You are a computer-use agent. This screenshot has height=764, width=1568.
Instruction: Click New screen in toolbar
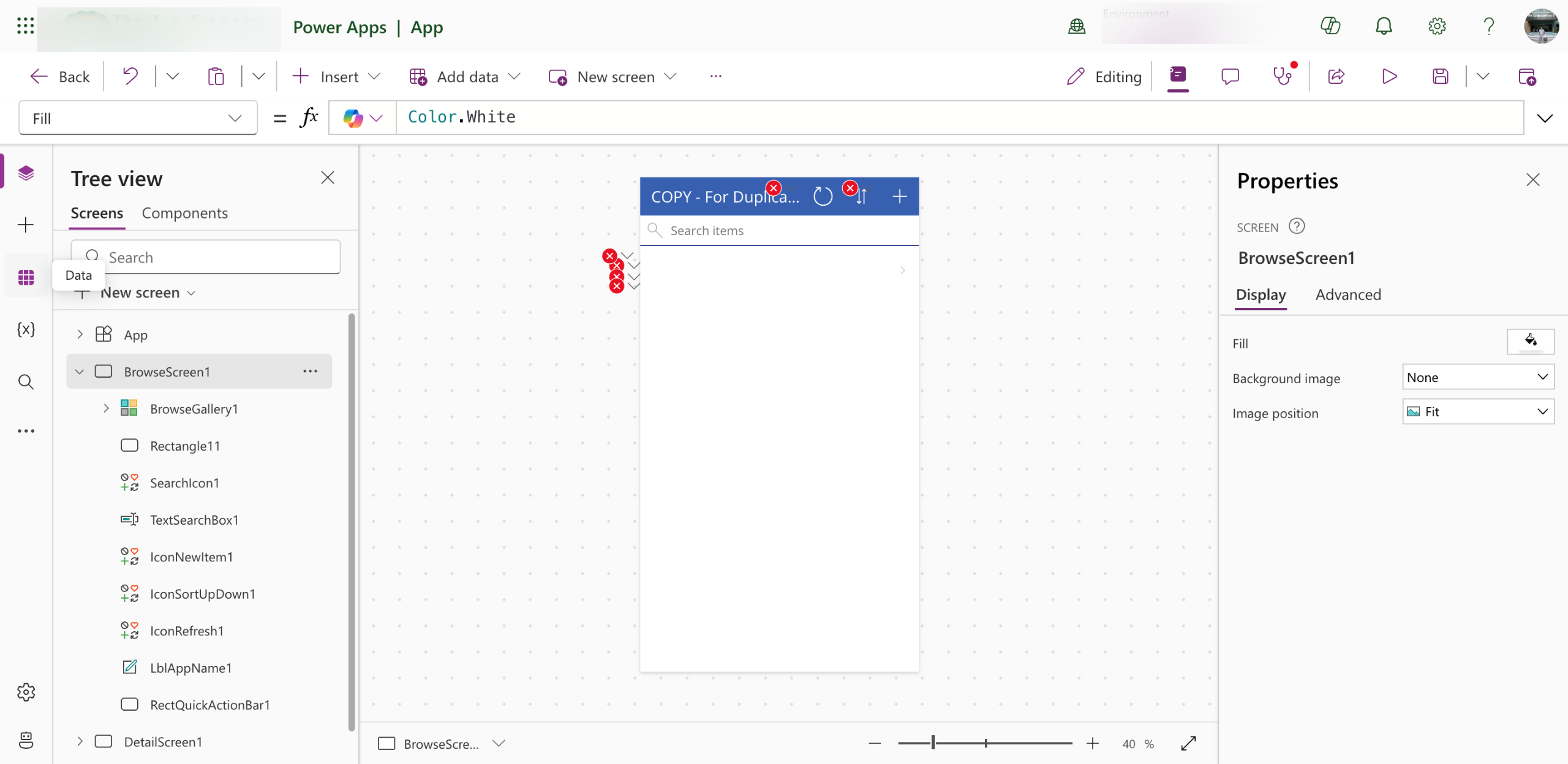pos(613,77)
